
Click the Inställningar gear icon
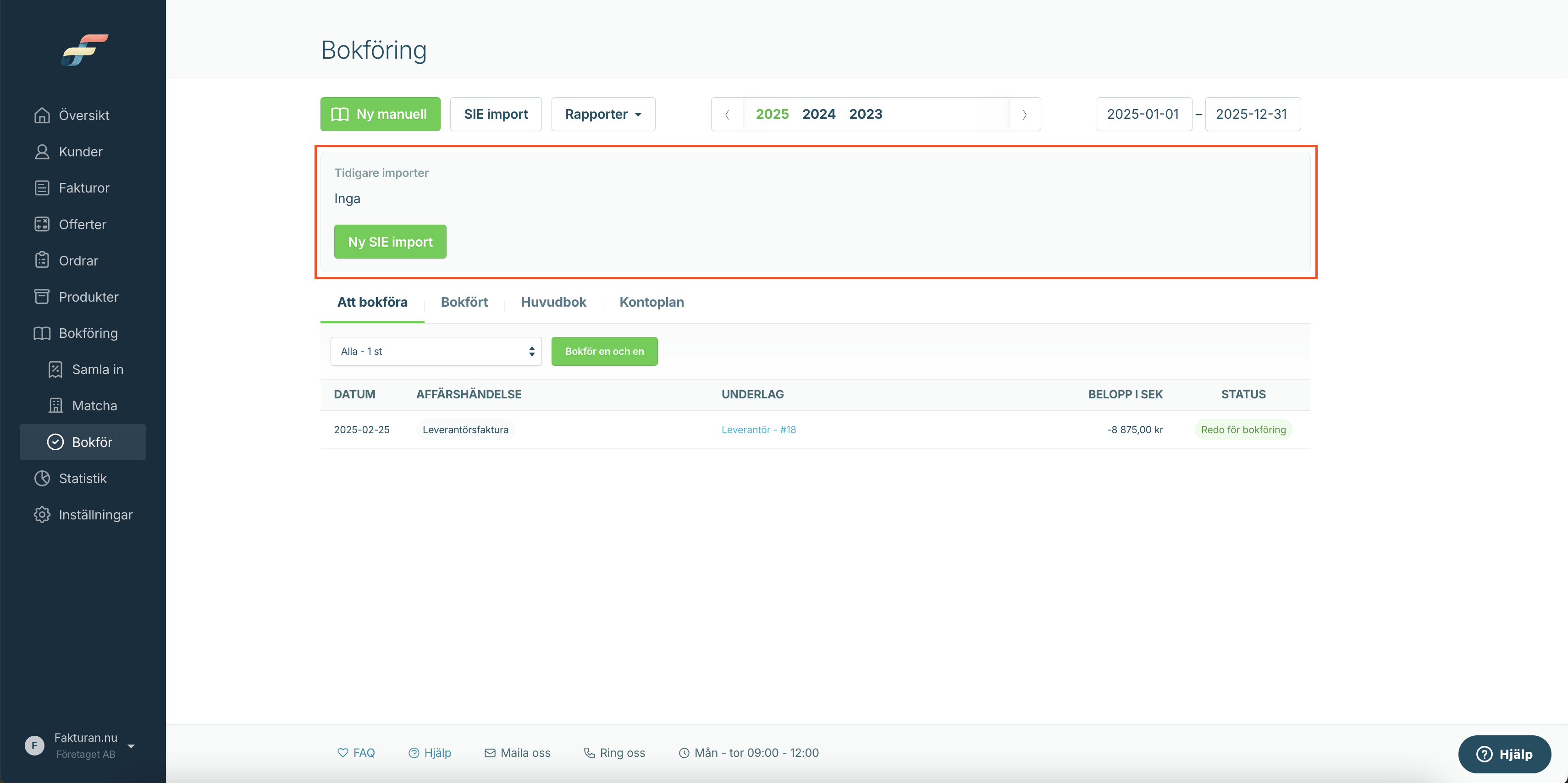coord(42,514)
